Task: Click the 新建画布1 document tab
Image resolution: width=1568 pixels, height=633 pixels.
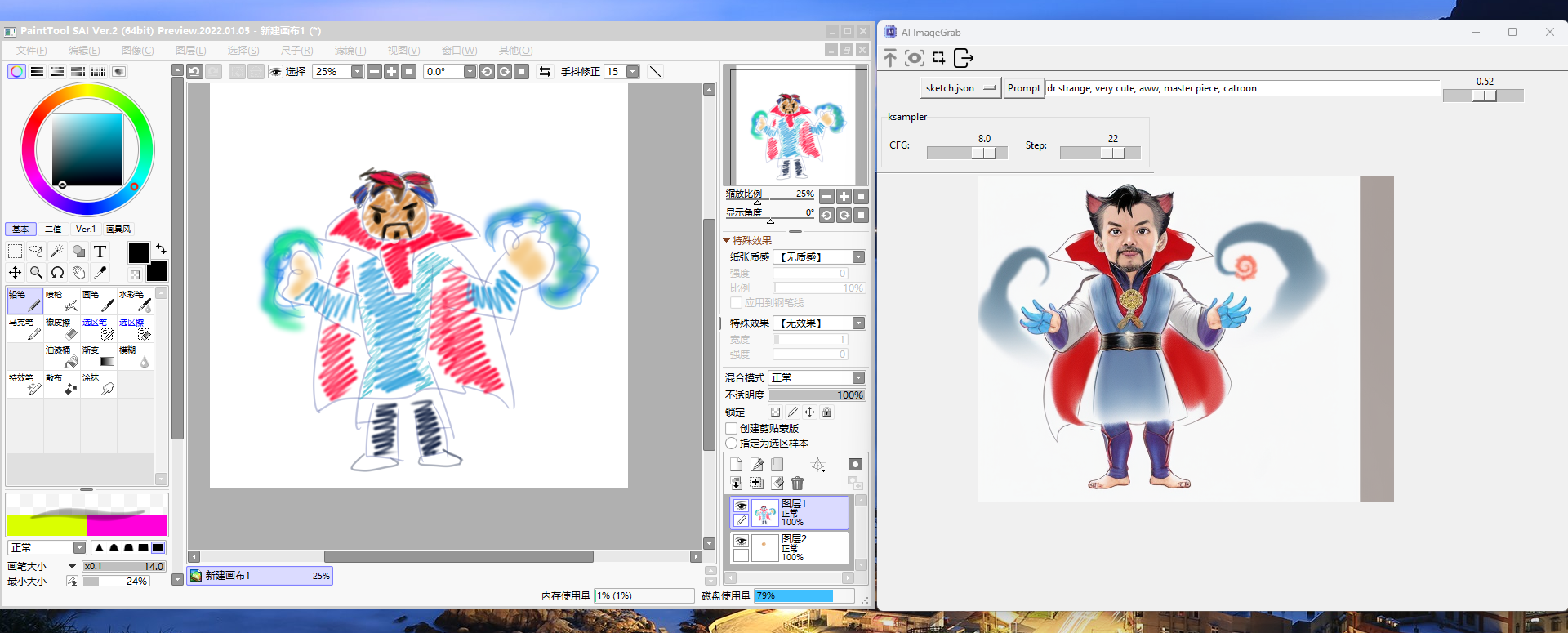Action: [x=260, y=576]
